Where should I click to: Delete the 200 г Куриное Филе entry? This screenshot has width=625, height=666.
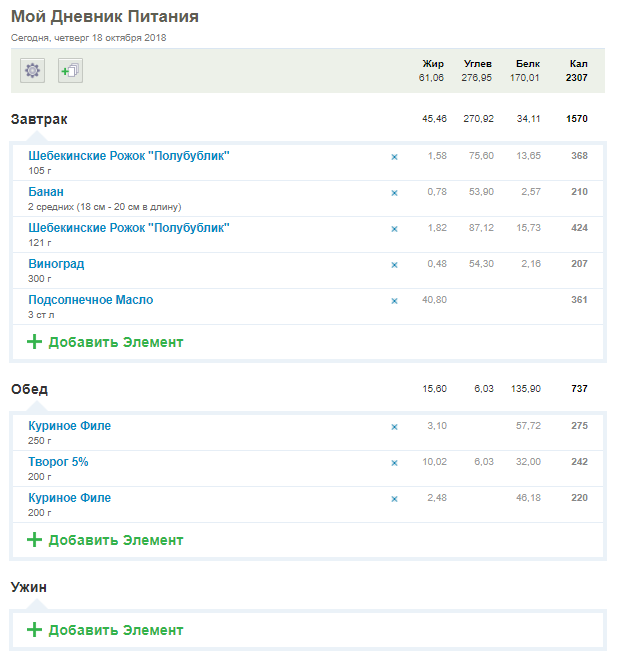pyautogui.click(x=394, y=499)
